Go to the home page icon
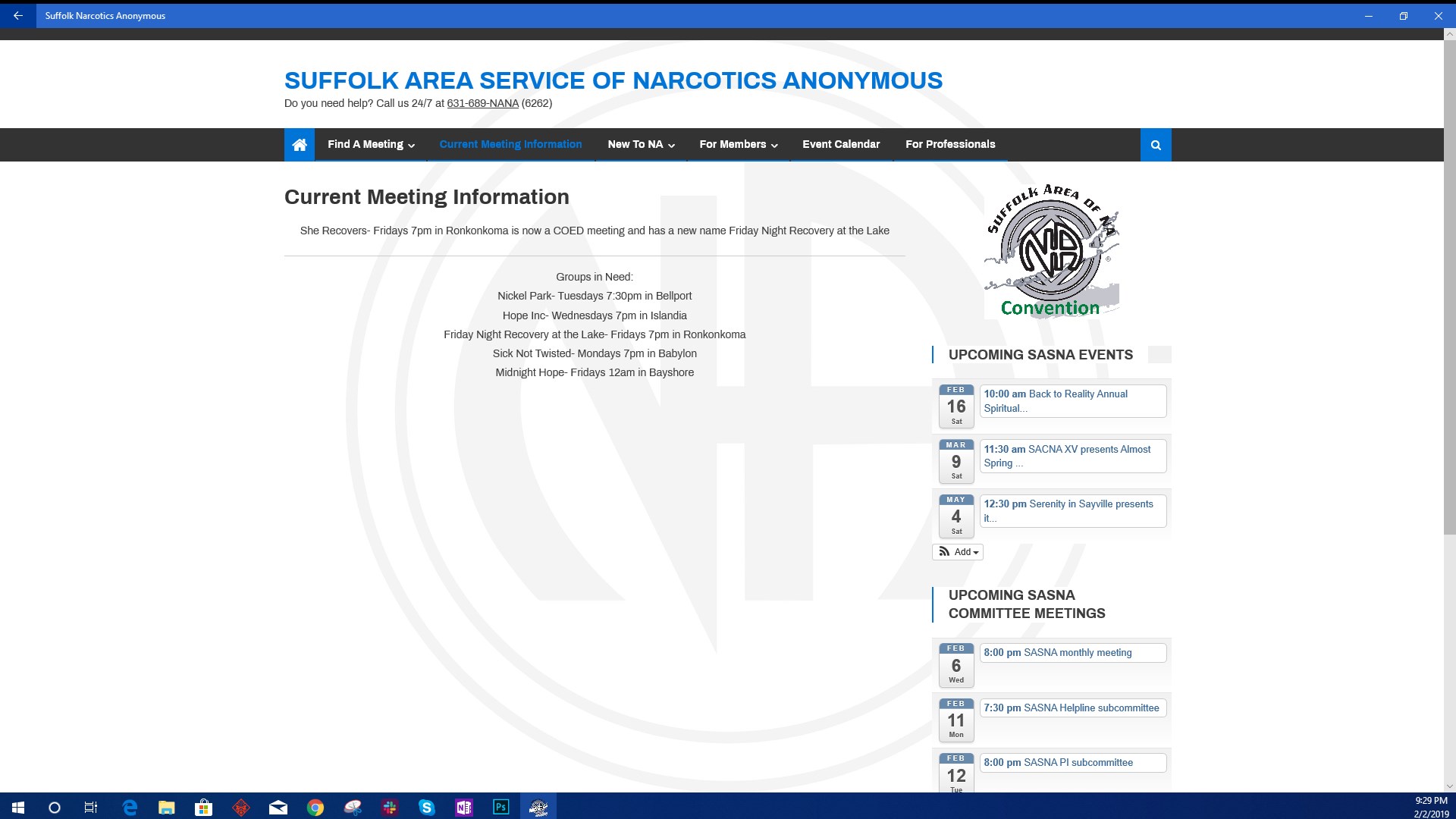The height and width of the screenshot is (819, 1456). (300, 145)
